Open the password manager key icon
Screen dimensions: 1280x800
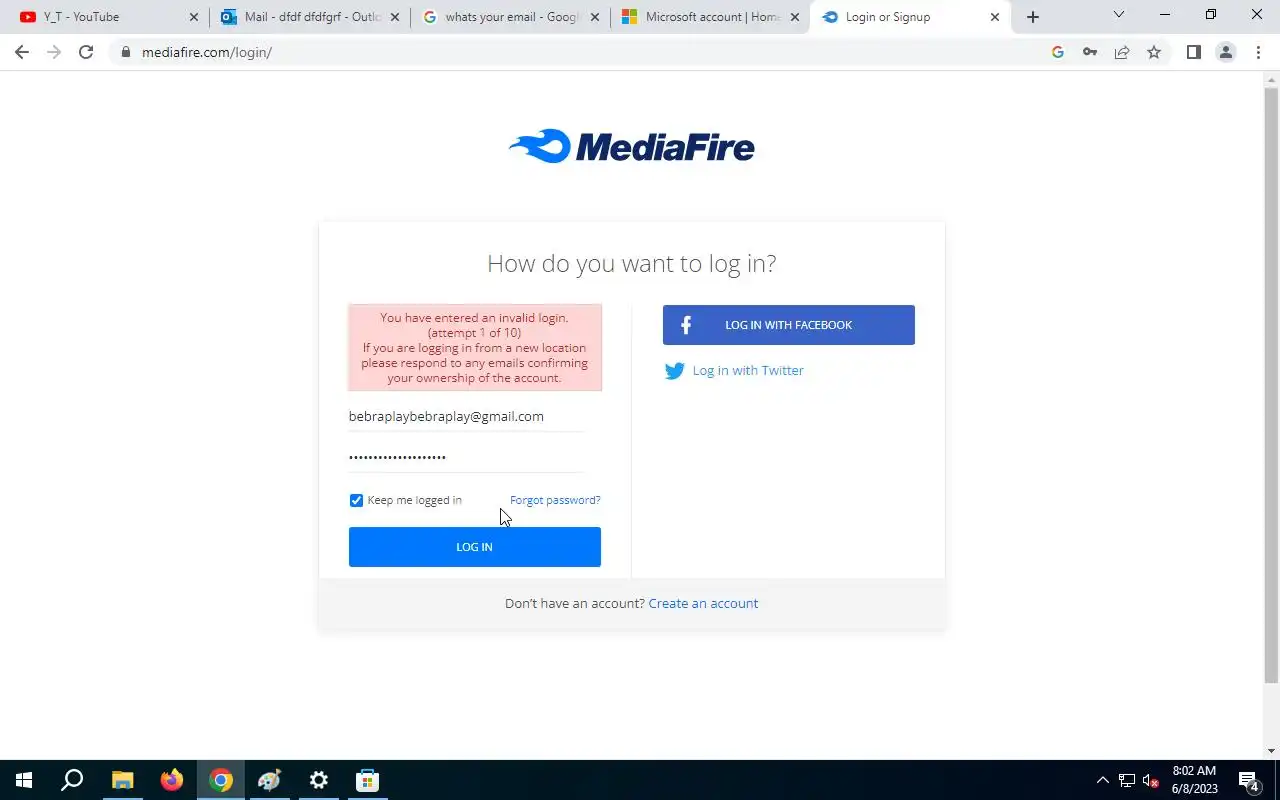[x=1090, y=52]
